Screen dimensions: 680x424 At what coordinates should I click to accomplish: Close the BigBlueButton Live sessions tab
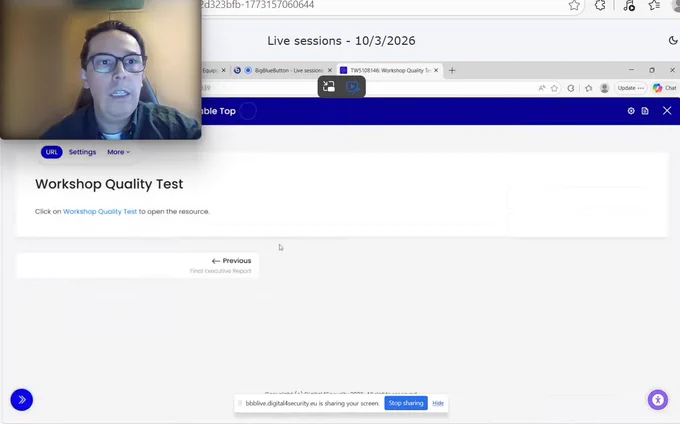click(x=330, y=70)
